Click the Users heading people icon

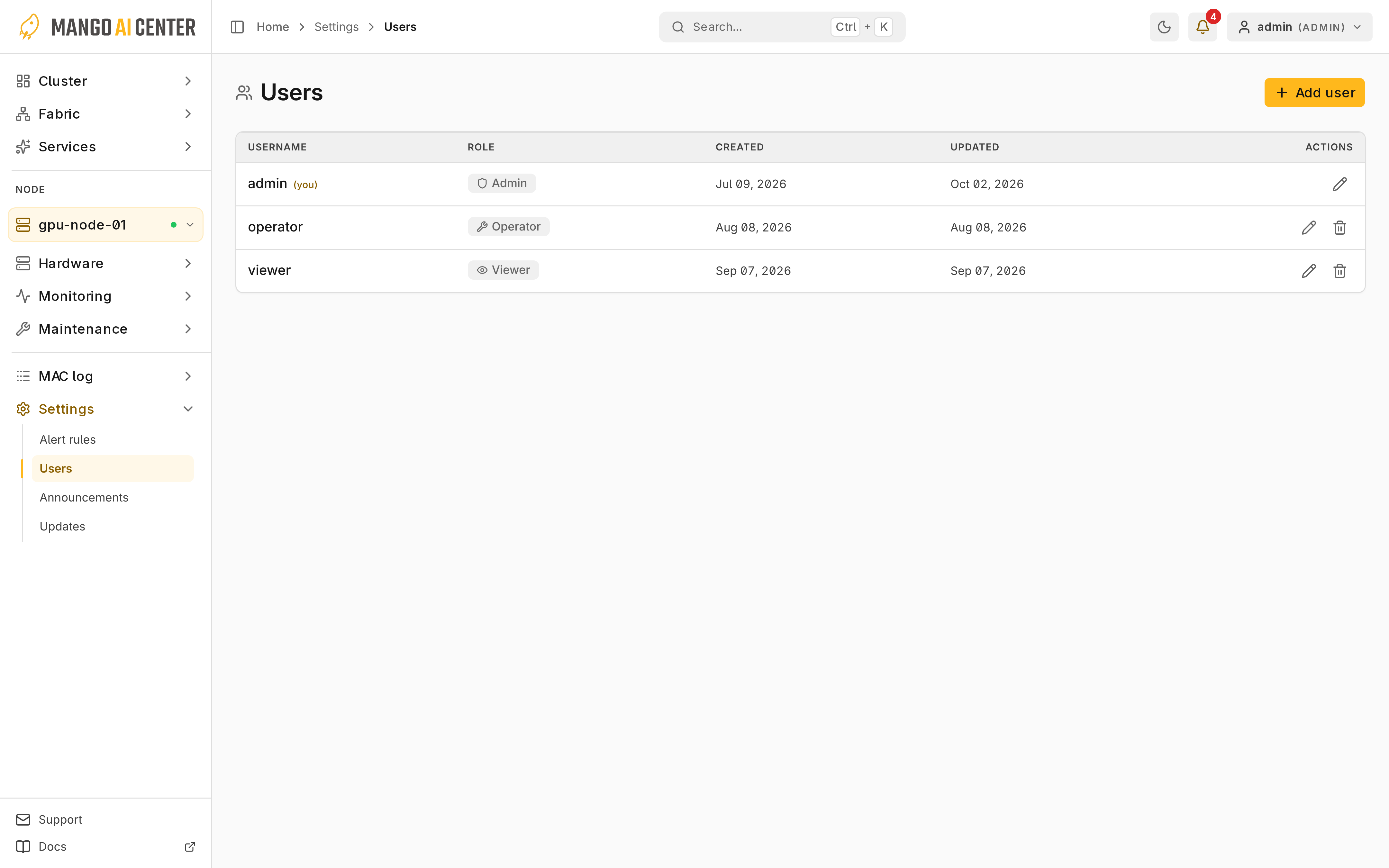[x=244, y=93]
